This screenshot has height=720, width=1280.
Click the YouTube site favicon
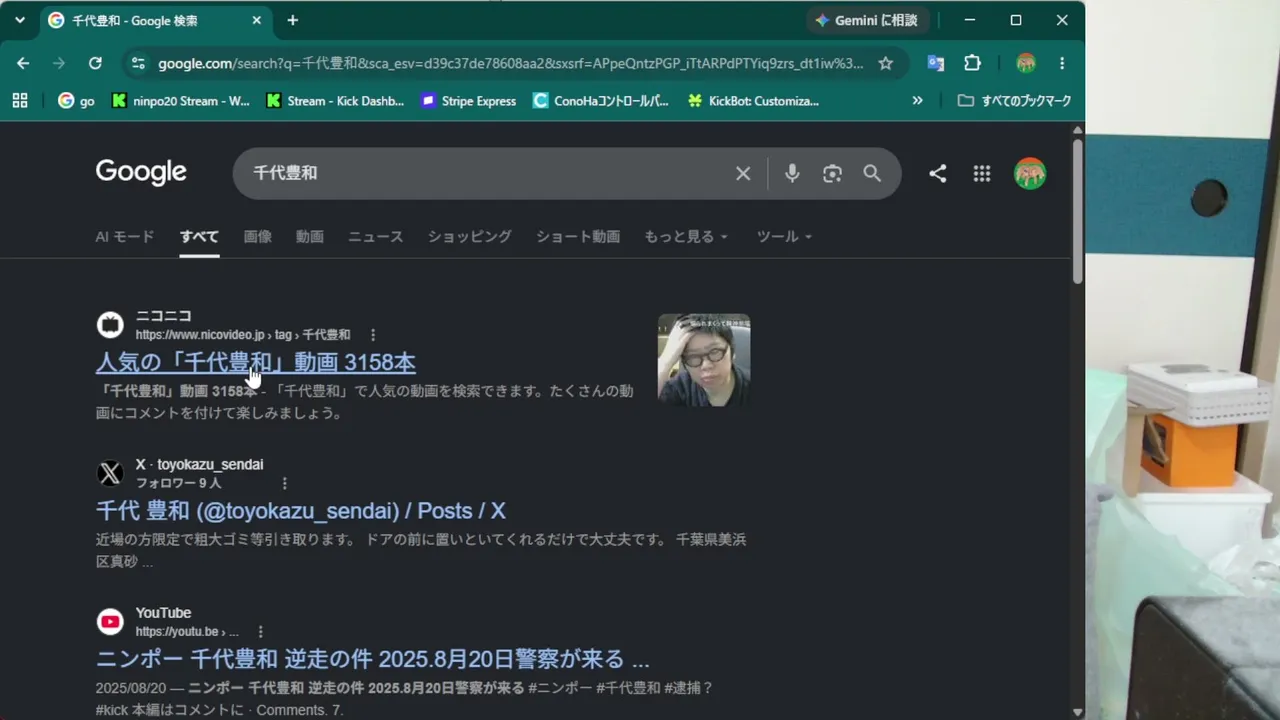coord(110,622)
